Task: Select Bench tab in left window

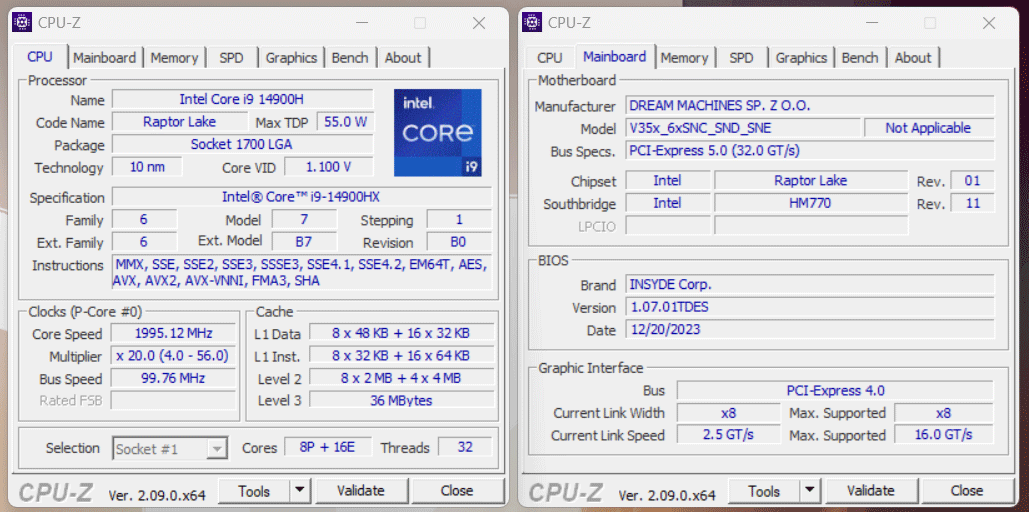Action: (350, 58)
